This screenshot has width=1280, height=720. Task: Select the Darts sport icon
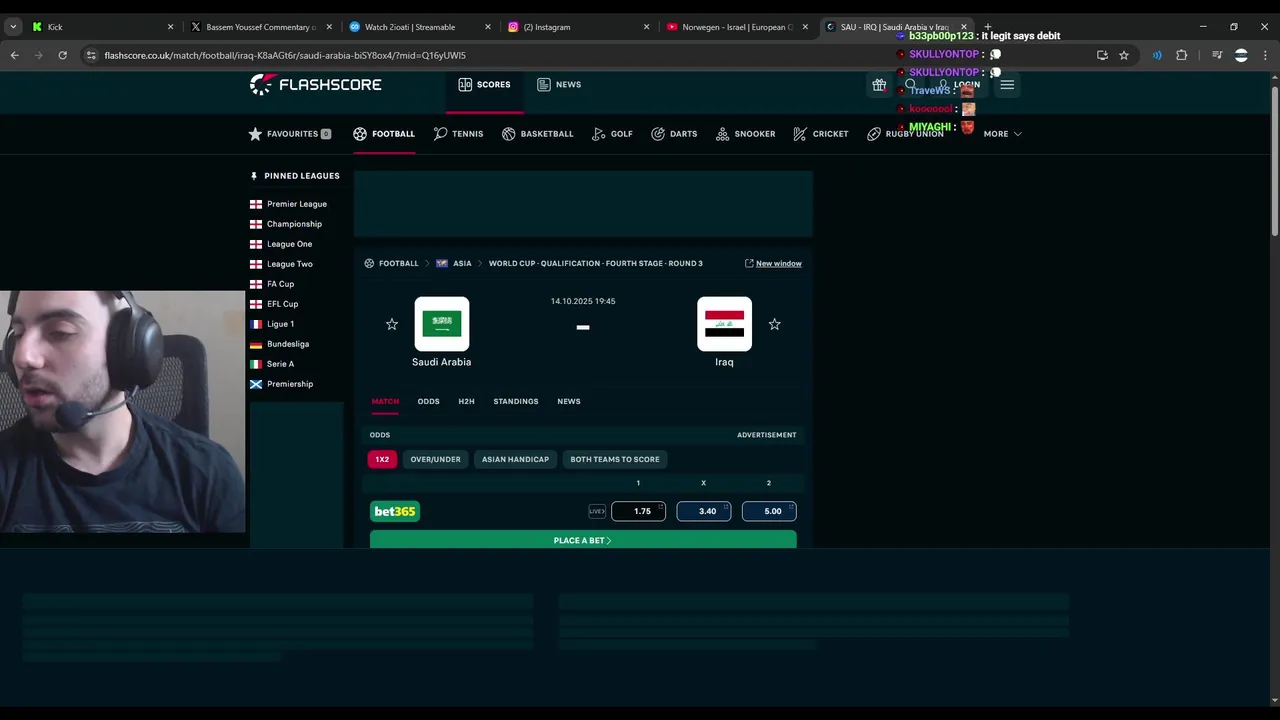pyautogui.click(x=658, y=133)
